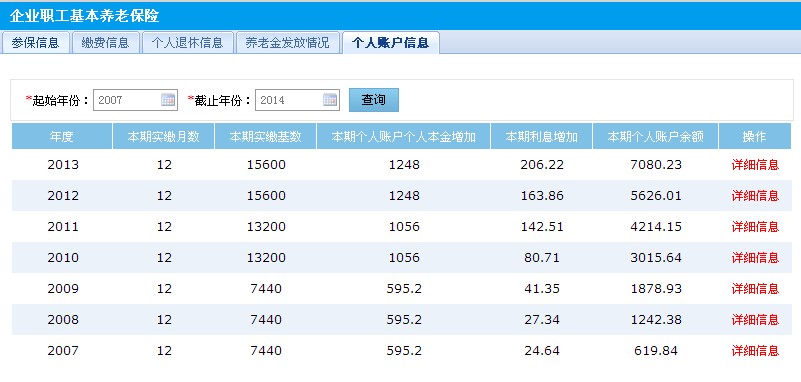Open 详细信息 link for year 2013

click(x=755, y=165)
